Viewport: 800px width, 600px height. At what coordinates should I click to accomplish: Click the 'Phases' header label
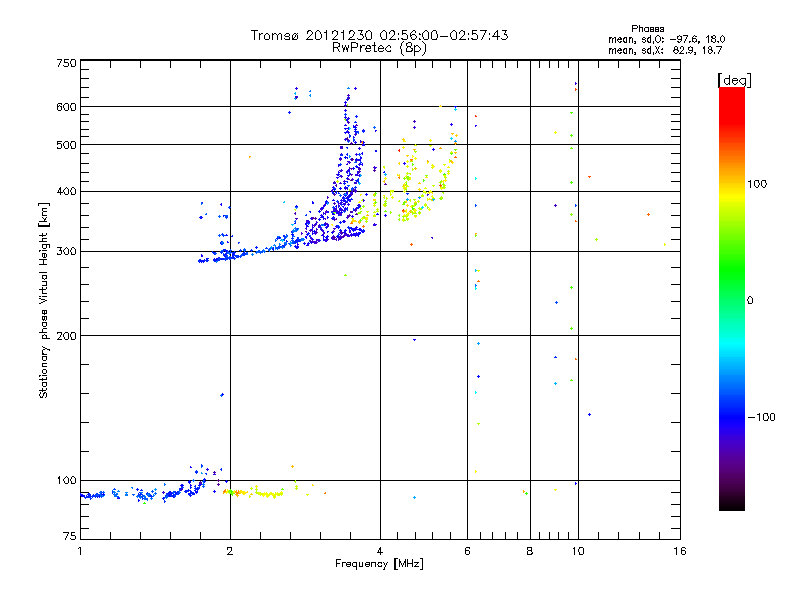[647, 29]
